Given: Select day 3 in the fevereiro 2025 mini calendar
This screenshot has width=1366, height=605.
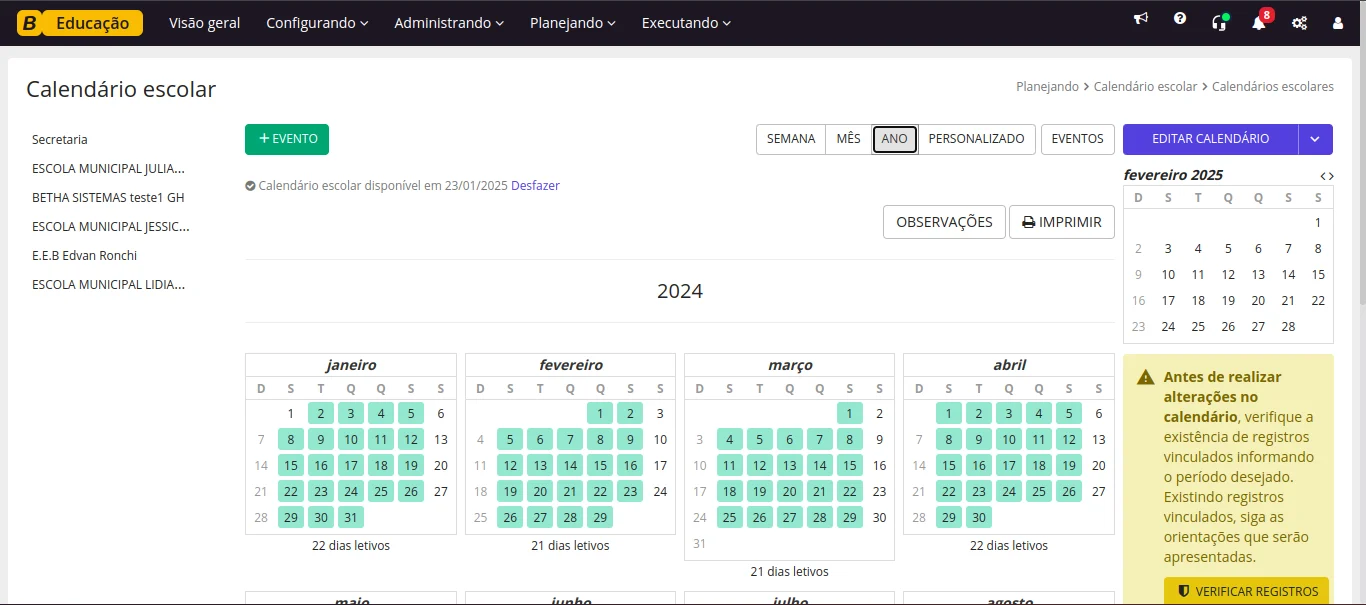Looking at the screenshot, I should (1168, 248).
